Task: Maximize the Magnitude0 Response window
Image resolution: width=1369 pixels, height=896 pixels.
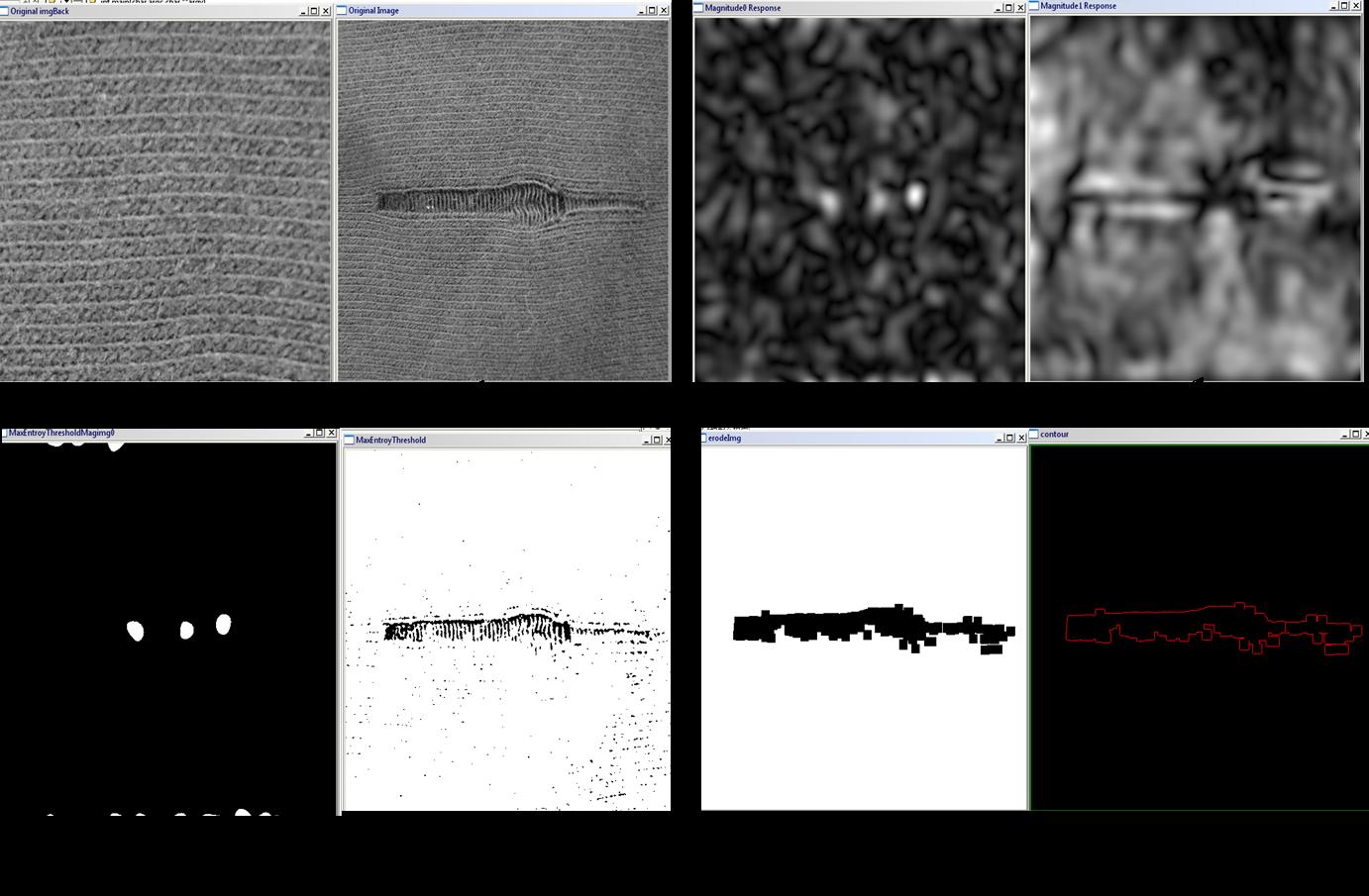Action: pyautogui.click(x=1008, y=8)
